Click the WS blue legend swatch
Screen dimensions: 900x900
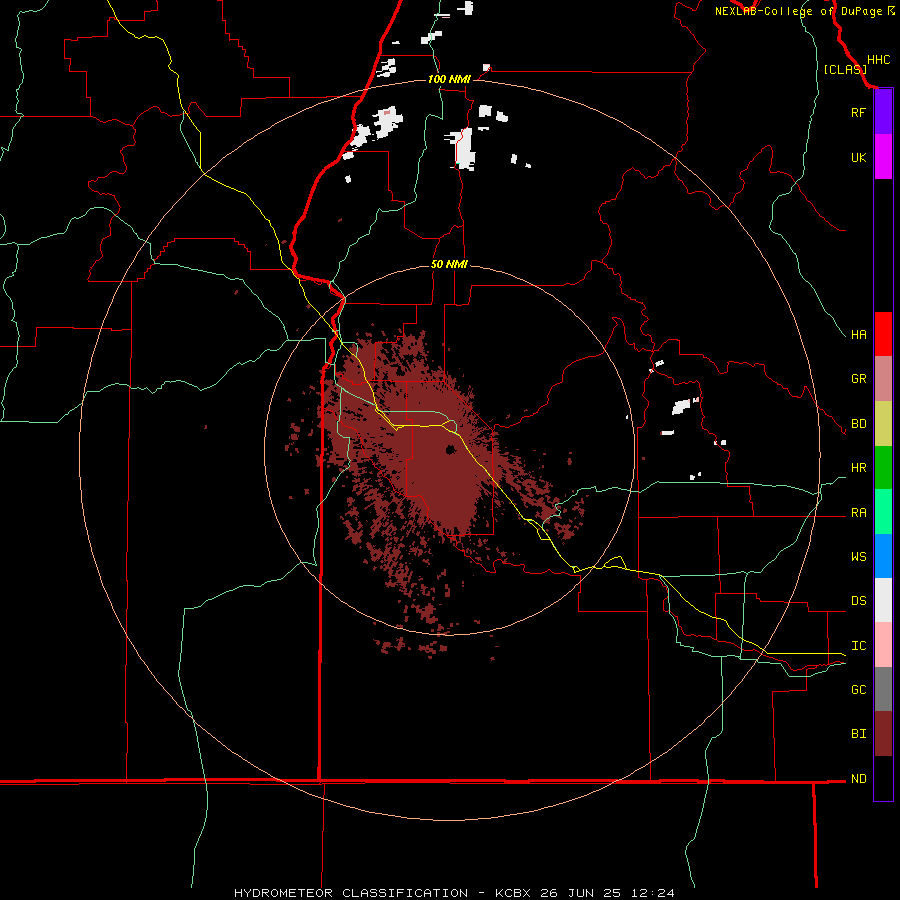coord(883,556)
